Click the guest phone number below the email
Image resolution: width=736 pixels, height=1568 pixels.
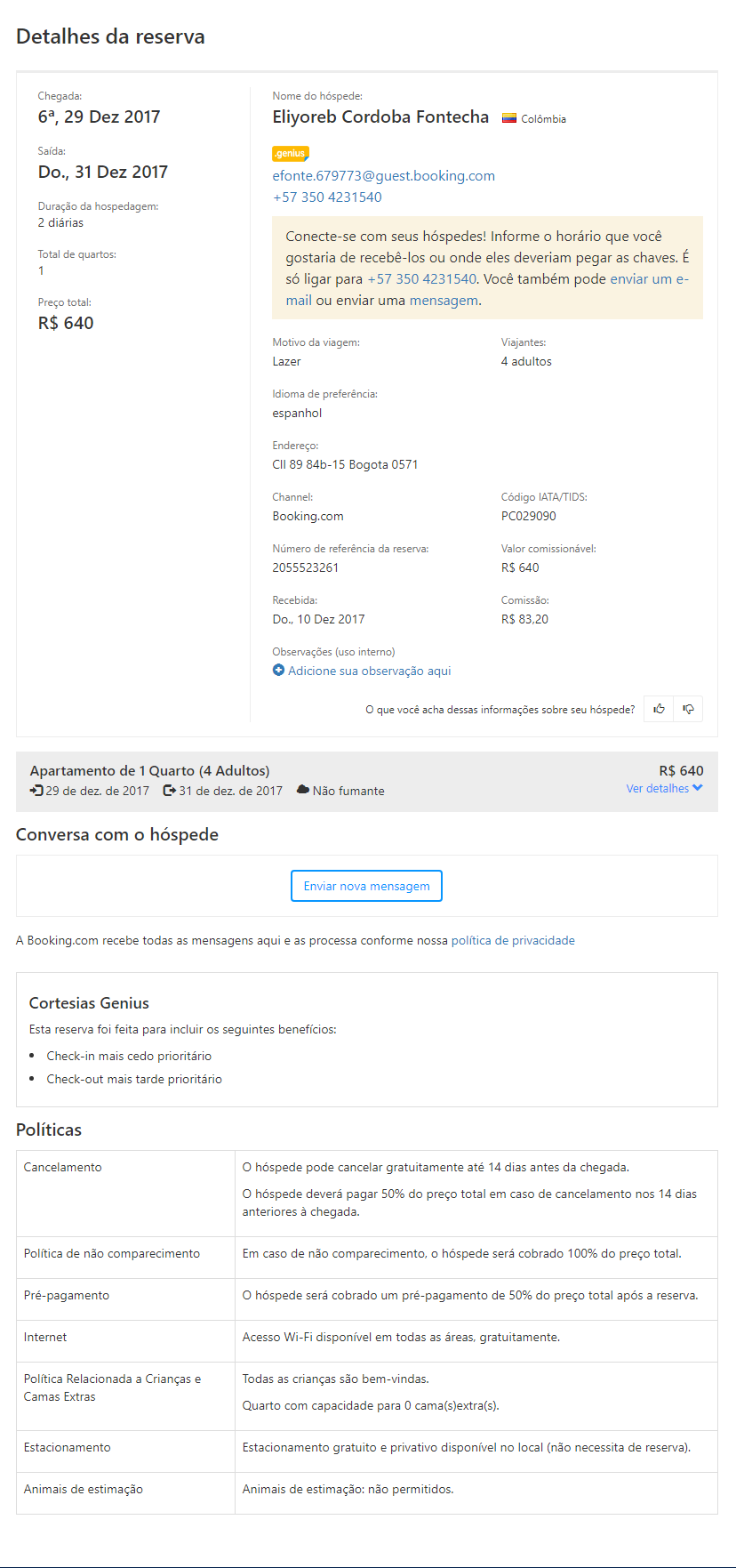(327, 197)
